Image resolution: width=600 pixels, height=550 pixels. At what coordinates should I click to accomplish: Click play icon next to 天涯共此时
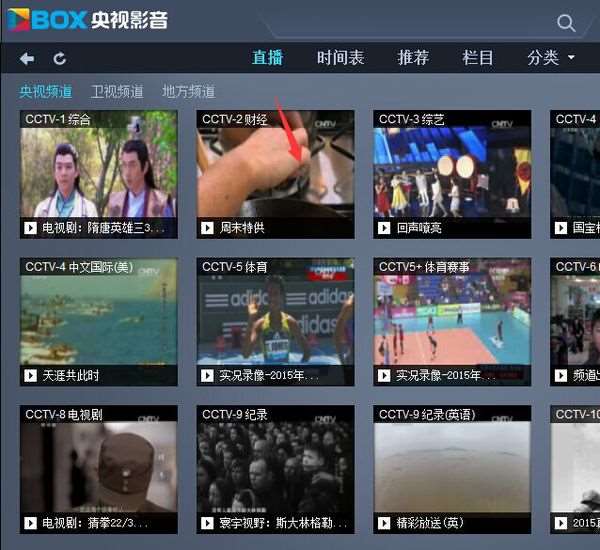pos(30,375)
